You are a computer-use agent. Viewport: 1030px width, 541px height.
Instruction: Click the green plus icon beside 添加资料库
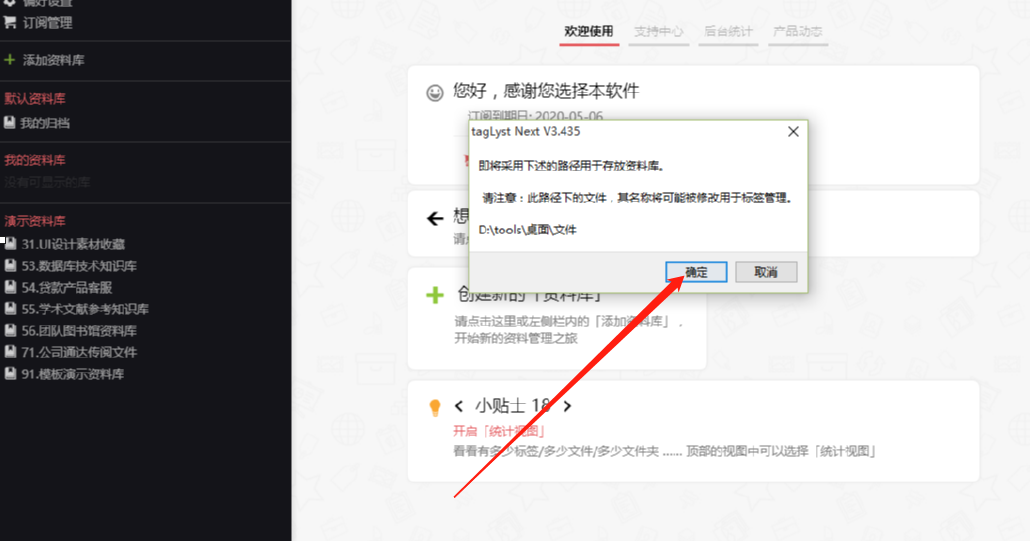9,60
